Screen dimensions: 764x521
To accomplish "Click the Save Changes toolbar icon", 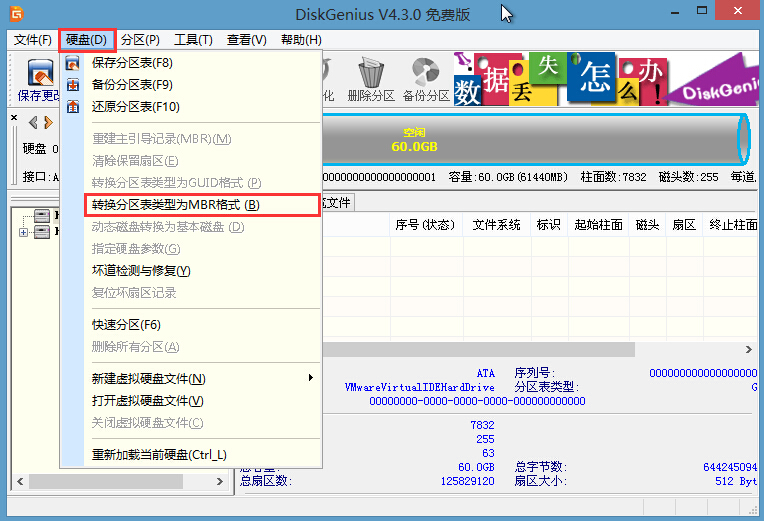I will click(x=38, y=73).
